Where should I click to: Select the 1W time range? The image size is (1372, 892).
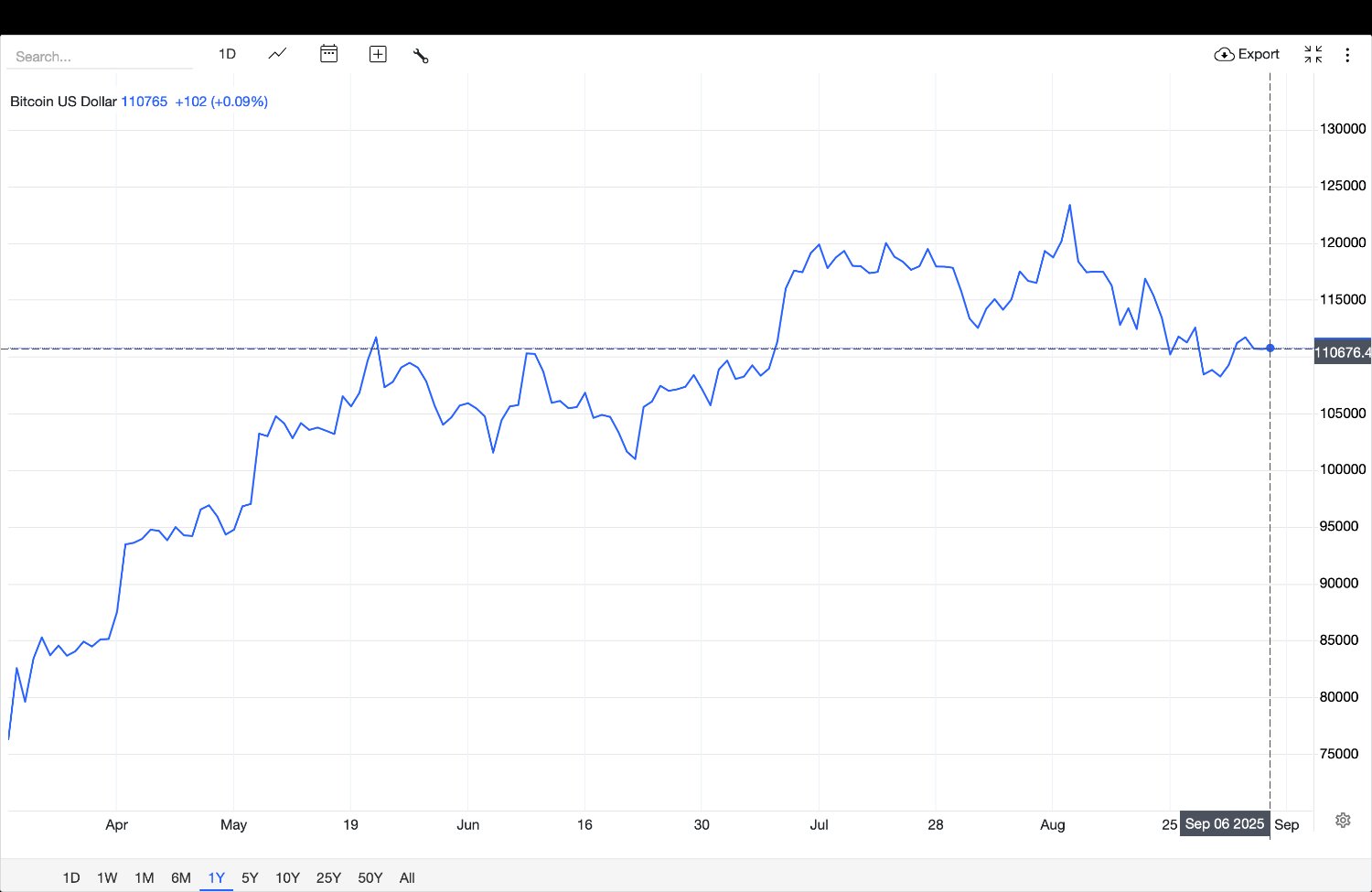[x=107, y=877]
